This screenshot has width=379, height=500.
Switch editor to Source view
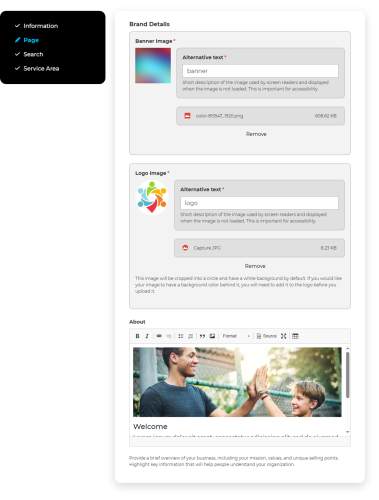click(x=266, y=336)
